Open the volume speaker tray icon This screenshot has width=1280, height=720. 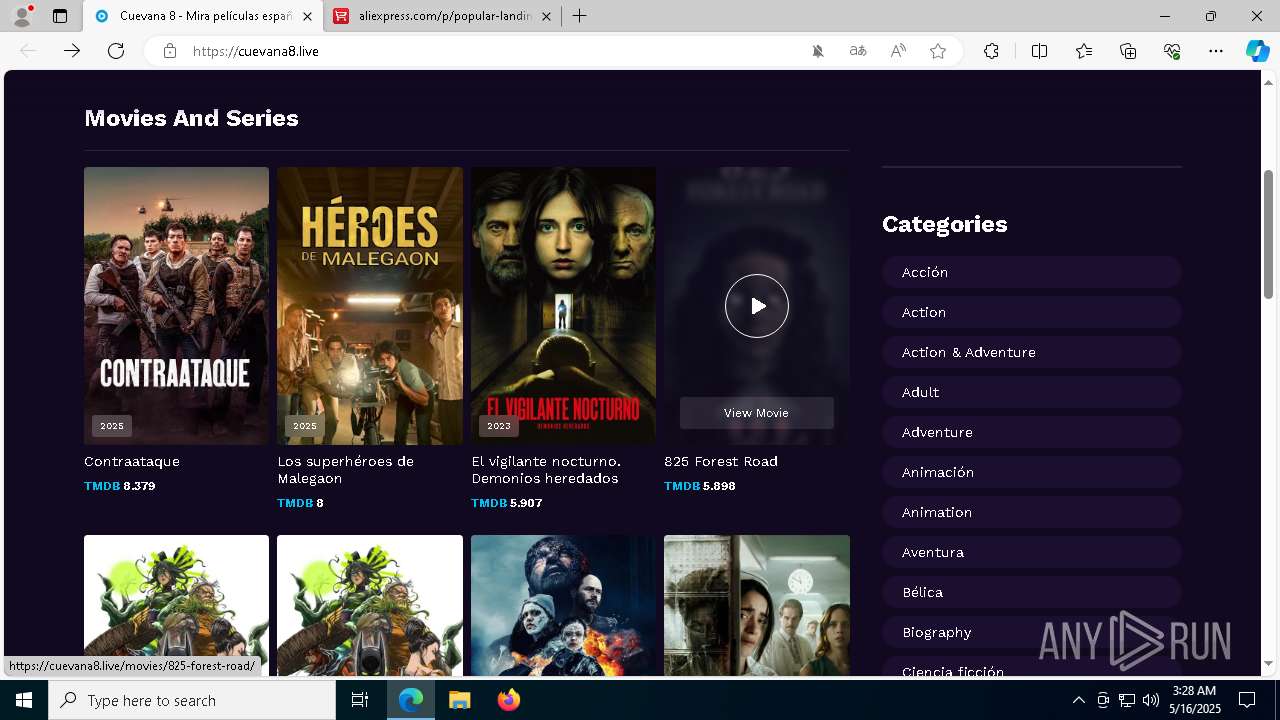point(1150,700)
